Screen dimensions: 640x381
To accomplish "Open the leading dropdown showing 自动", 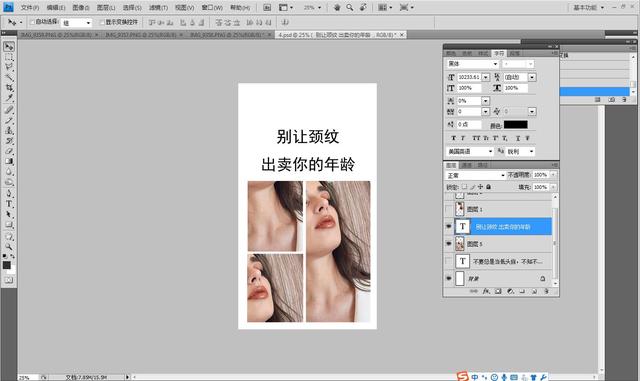I will click(x=532, y=77).
